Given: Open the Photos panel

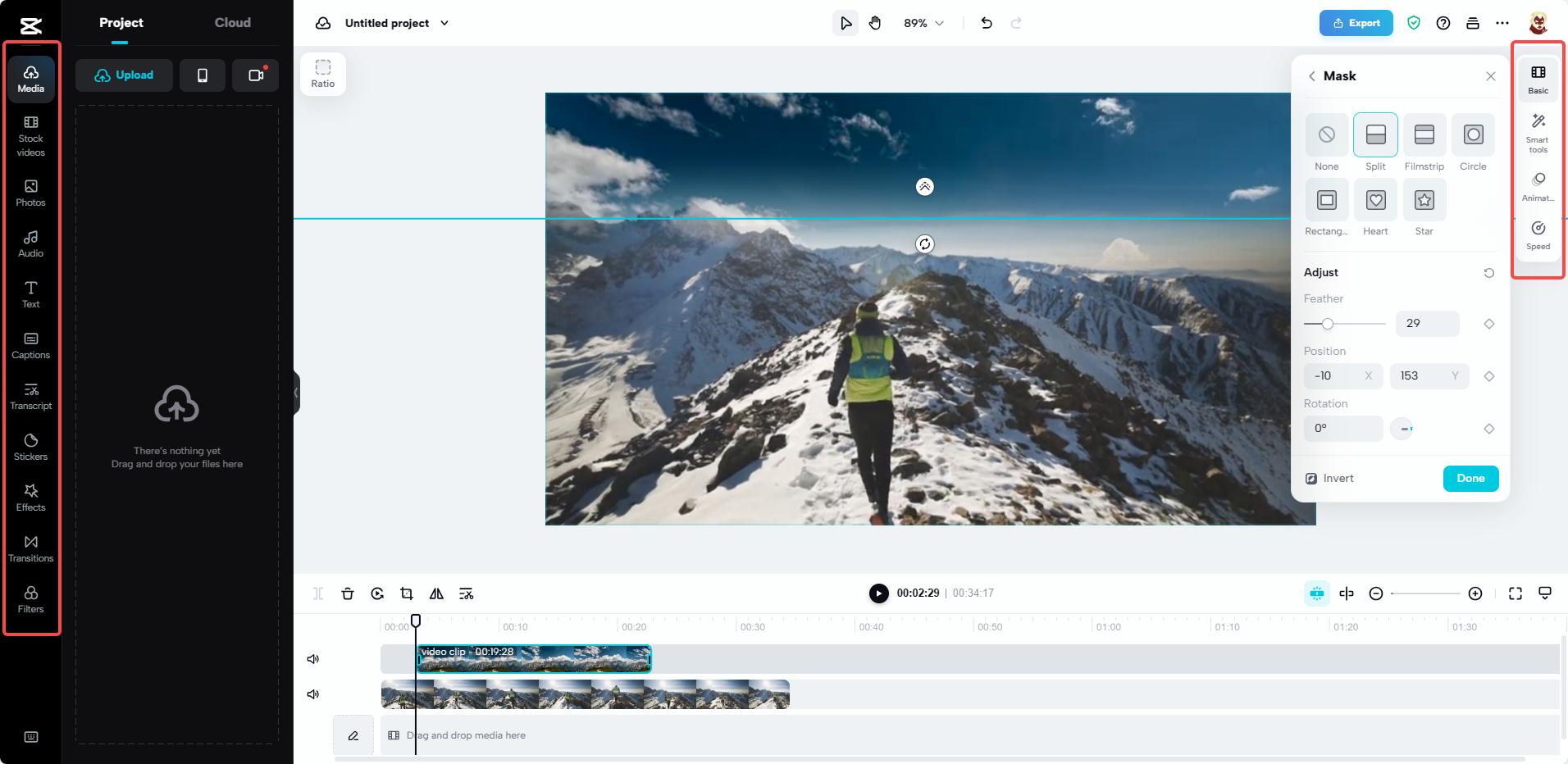Looking at the screenshot, I should [x=31, y=193].
